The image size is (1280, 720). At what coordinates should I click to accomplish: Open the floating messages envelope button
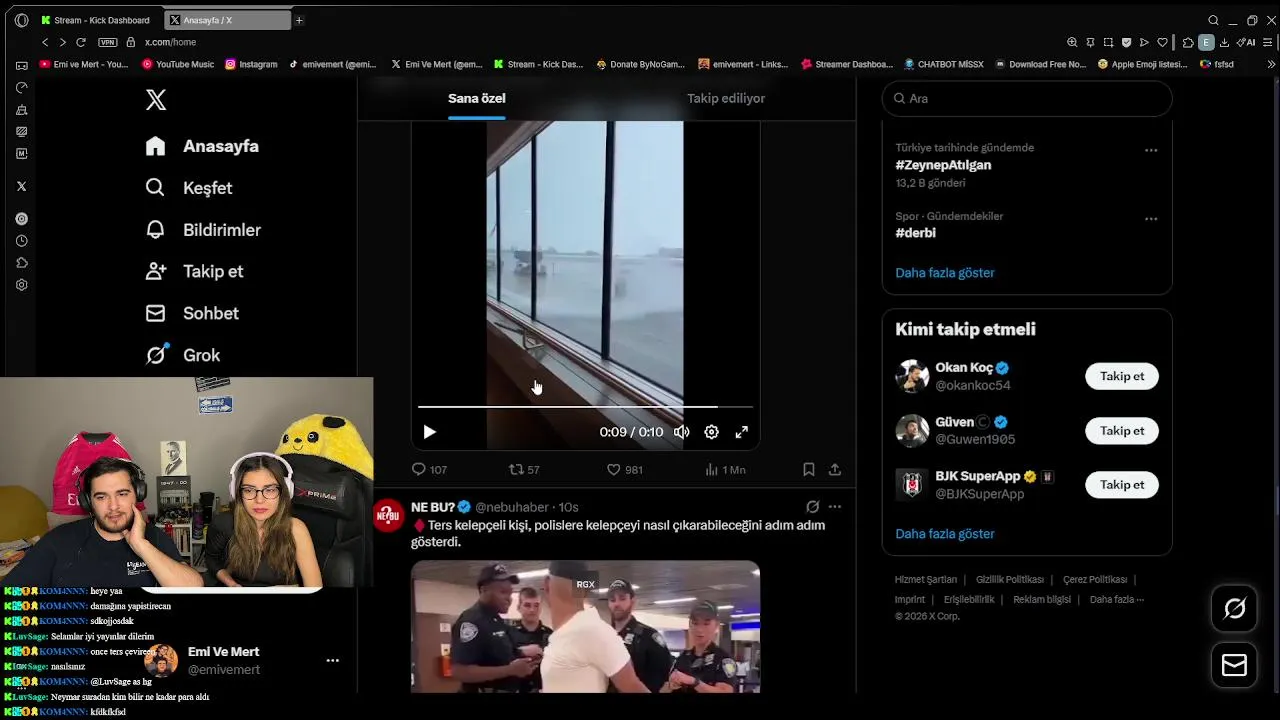[1234, 665]
